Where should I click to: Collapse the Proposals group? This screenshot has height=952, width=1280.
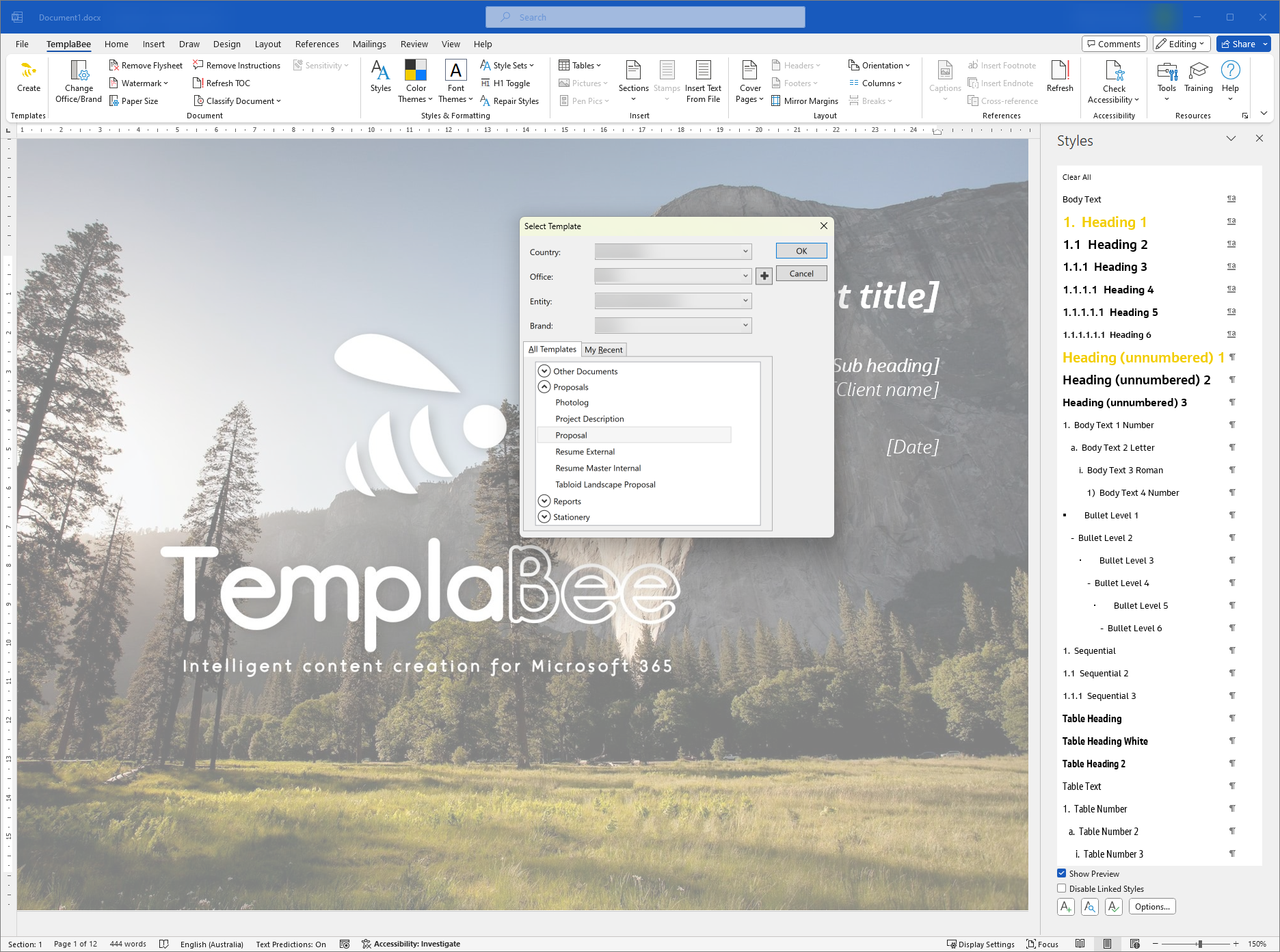coord(544,386)
